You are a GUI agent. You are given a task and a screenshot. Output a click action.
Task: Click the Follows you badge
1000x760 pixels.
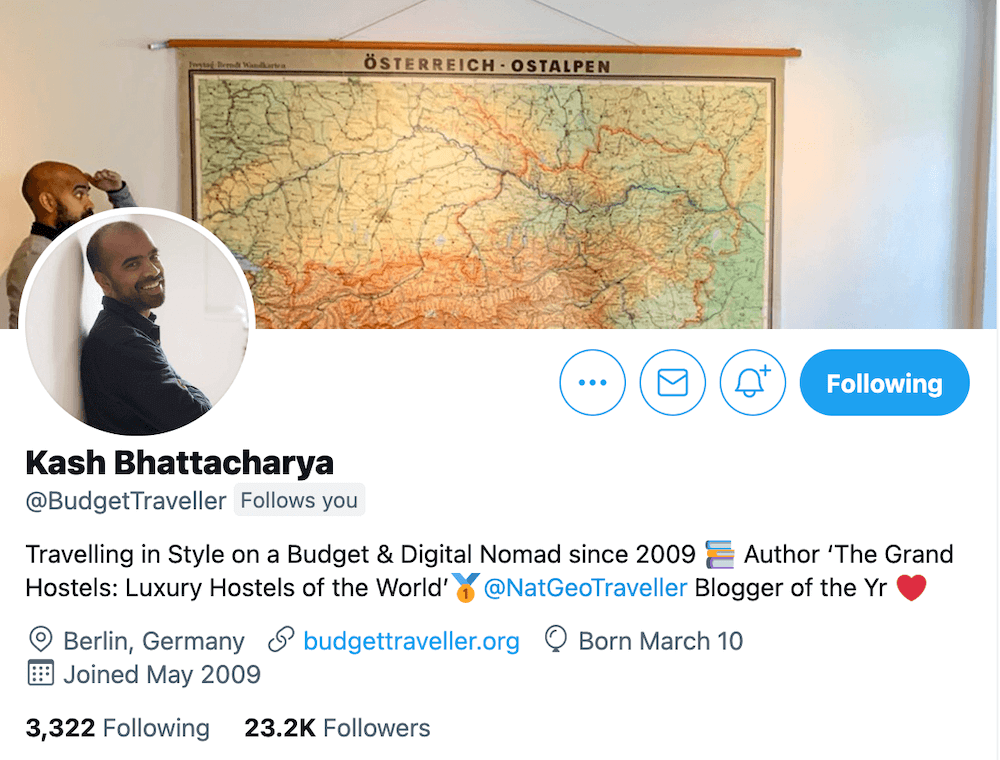pos(299,501)
